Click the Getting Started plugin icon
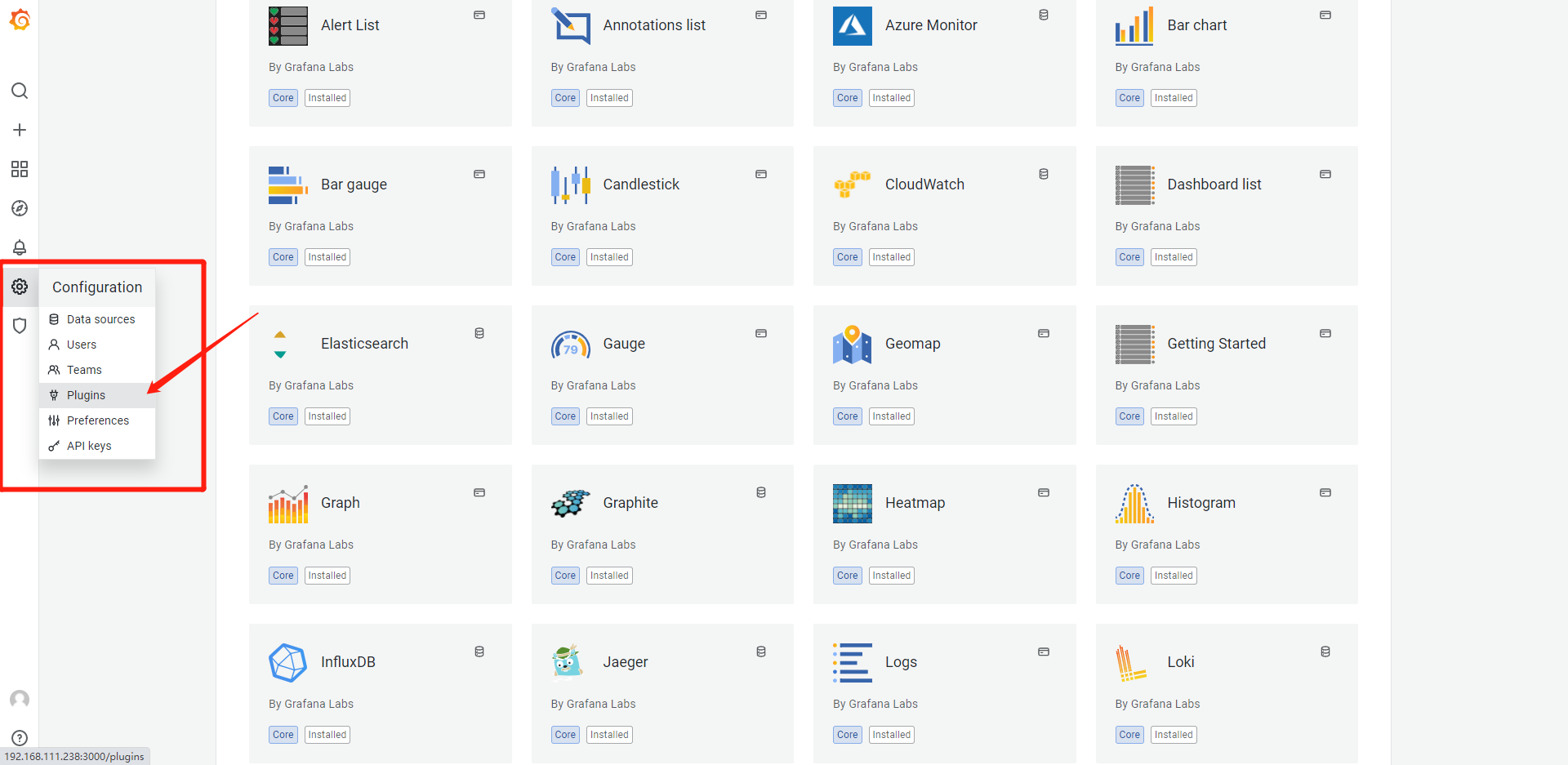The image size is (1568, 765). tap(1135, 344)
